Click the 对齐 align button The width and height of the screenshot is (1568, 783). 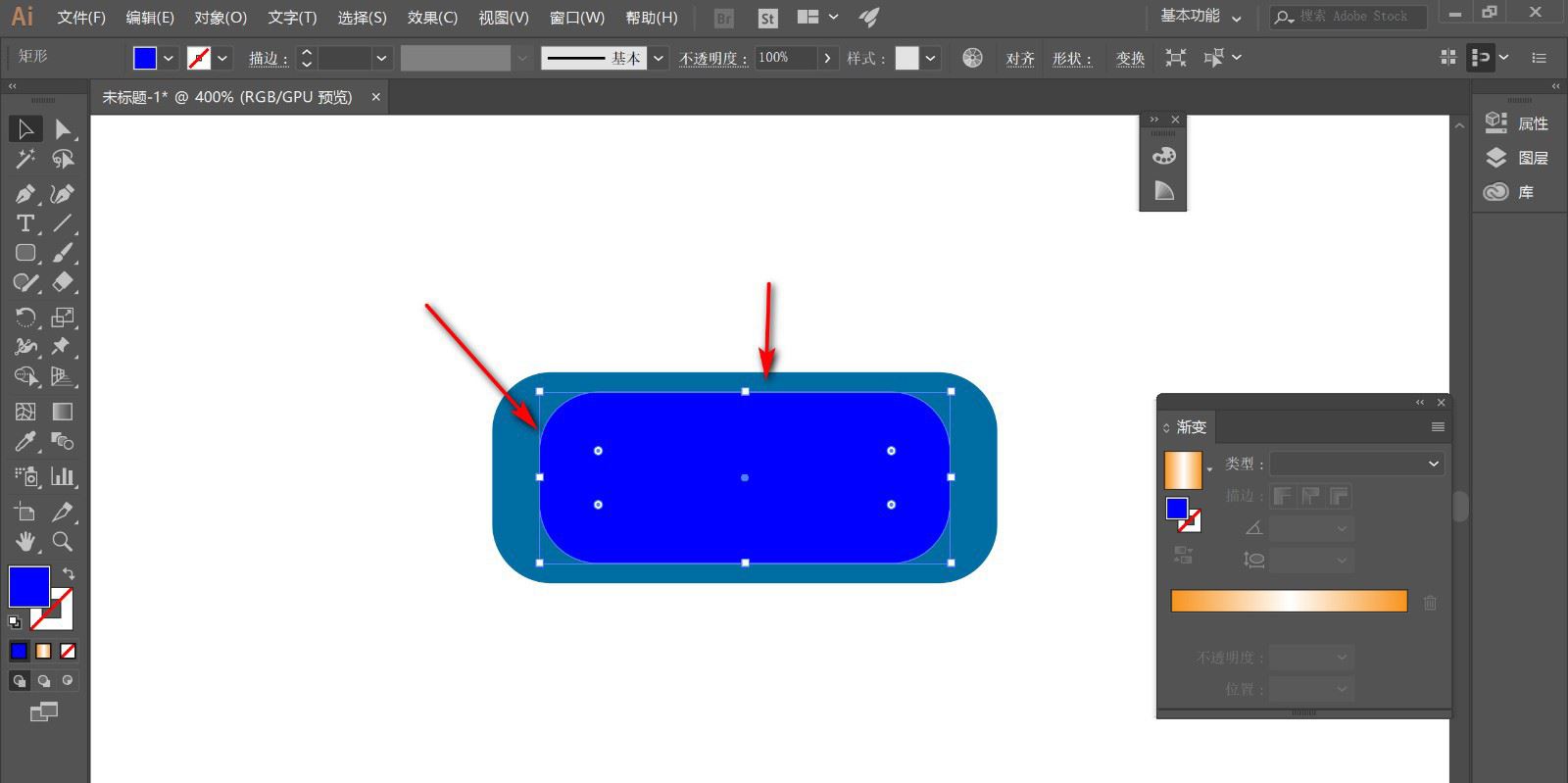1019,59
